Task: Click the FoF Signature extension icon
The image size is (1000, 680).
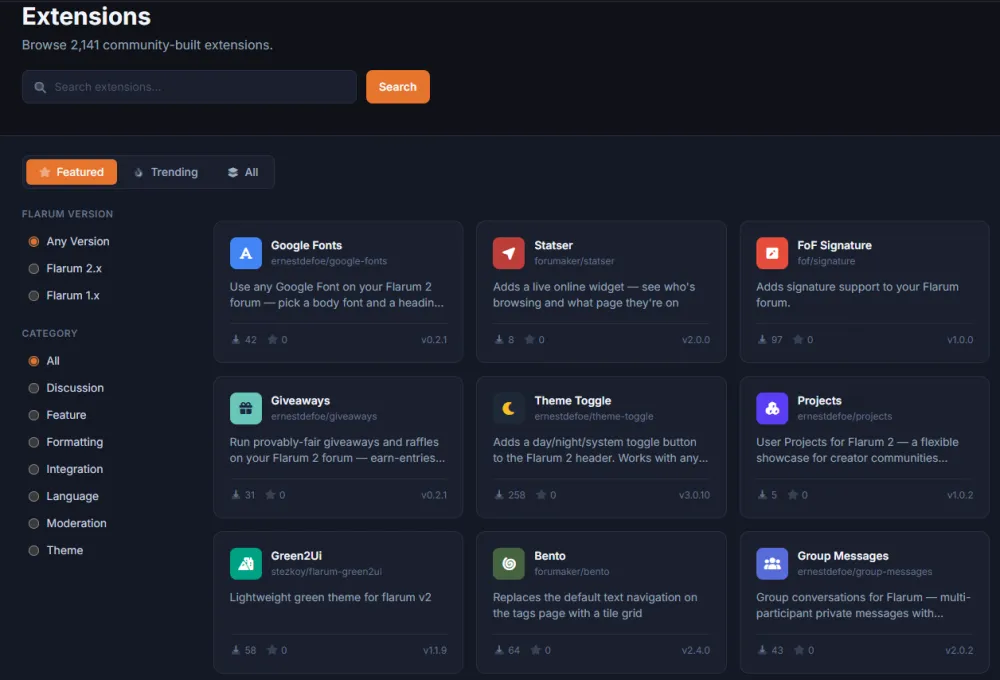Action: point(772,253)
